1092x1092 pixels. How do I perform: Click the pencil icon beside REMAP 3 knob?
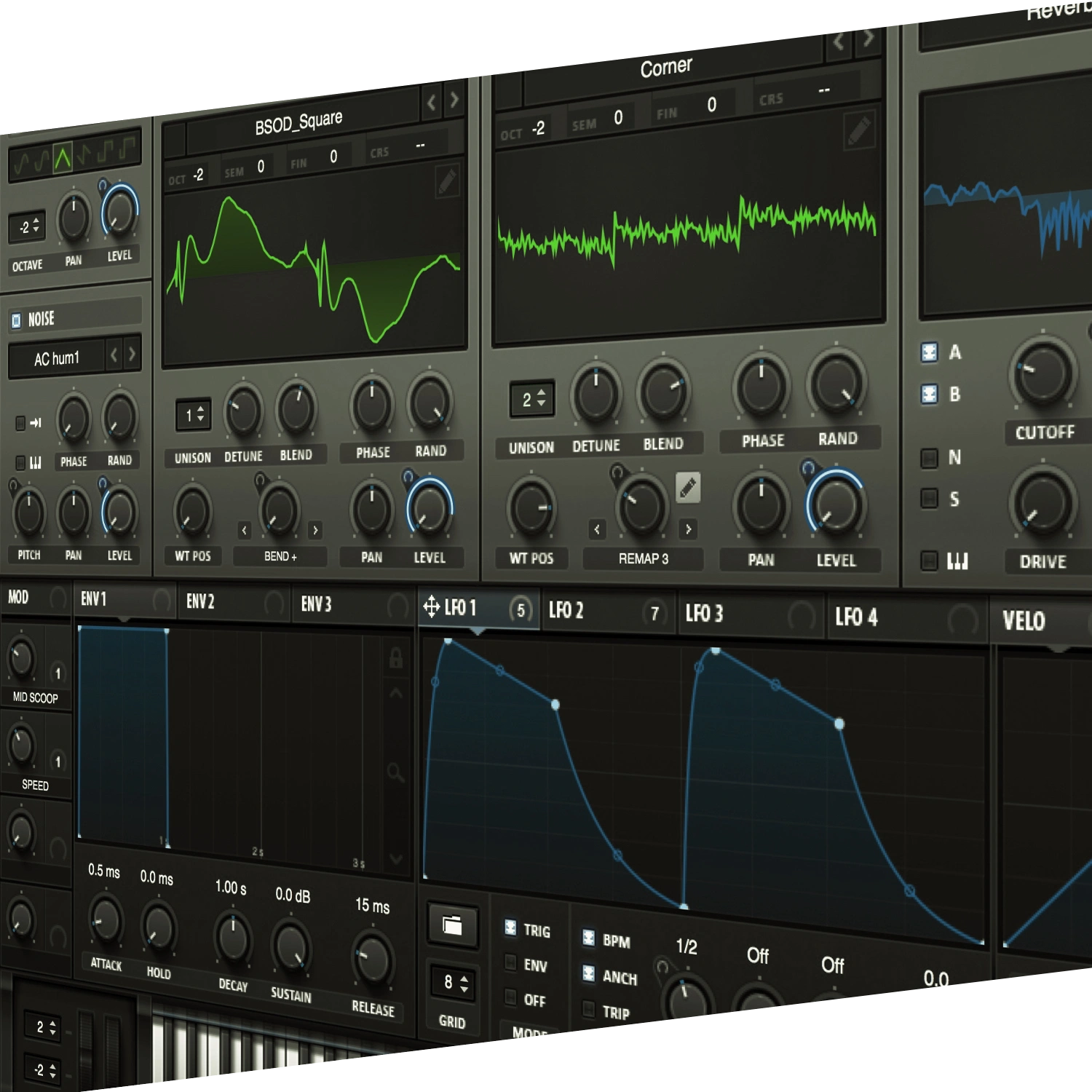pos(687,488)
